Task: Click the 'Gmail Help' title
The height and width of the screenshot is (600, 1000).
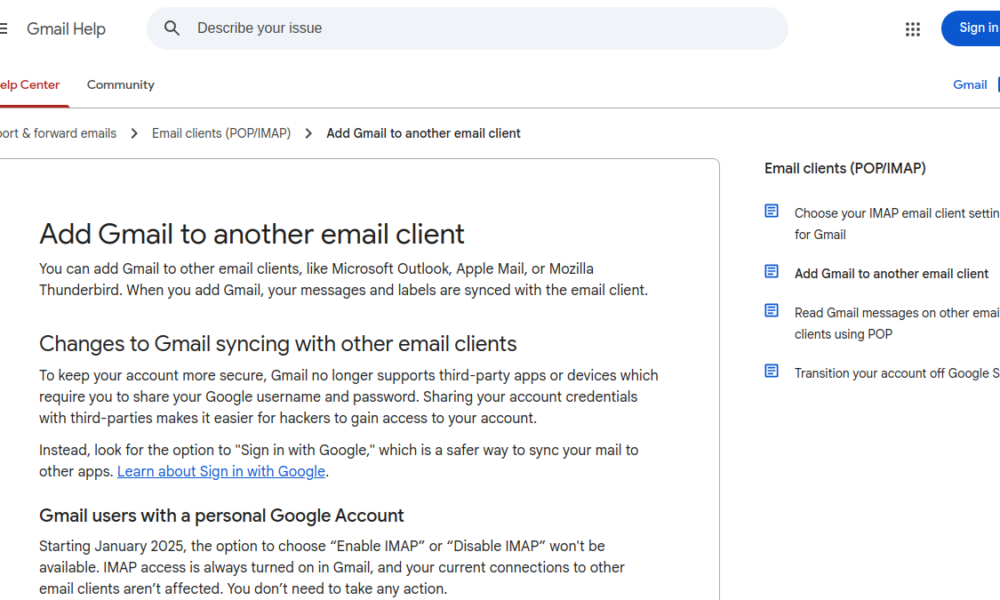Action: point(66,29)
